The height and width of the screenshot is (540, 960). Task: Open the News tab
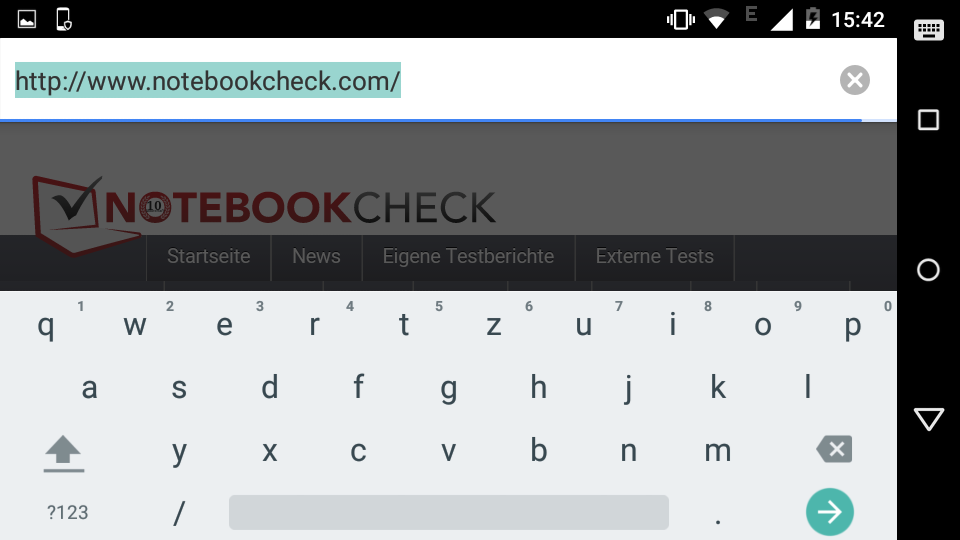point(316,256)
